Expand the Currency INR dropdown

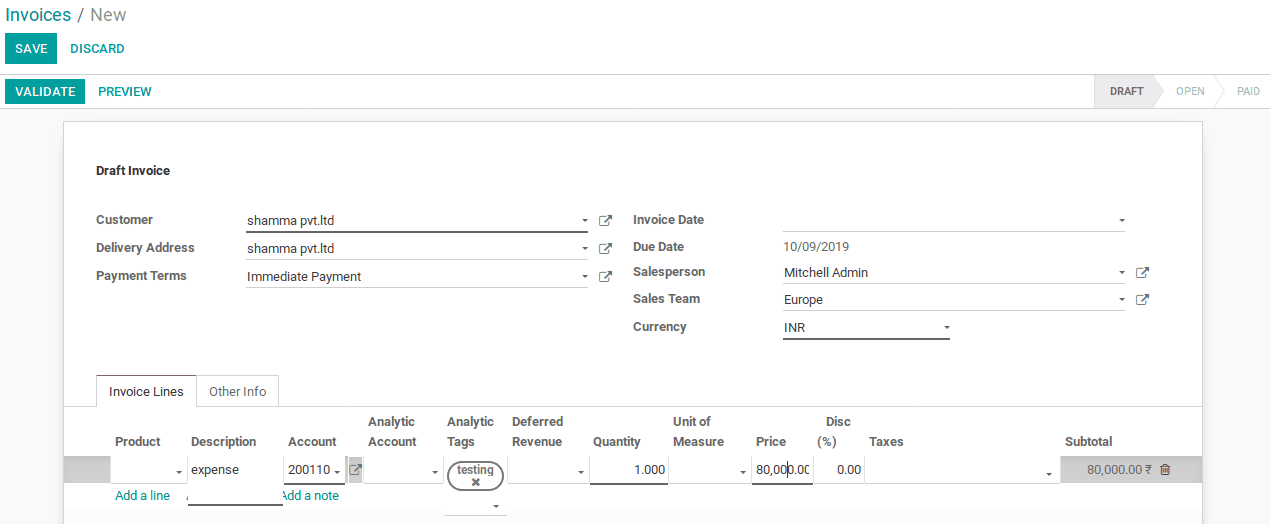(946, 328)
